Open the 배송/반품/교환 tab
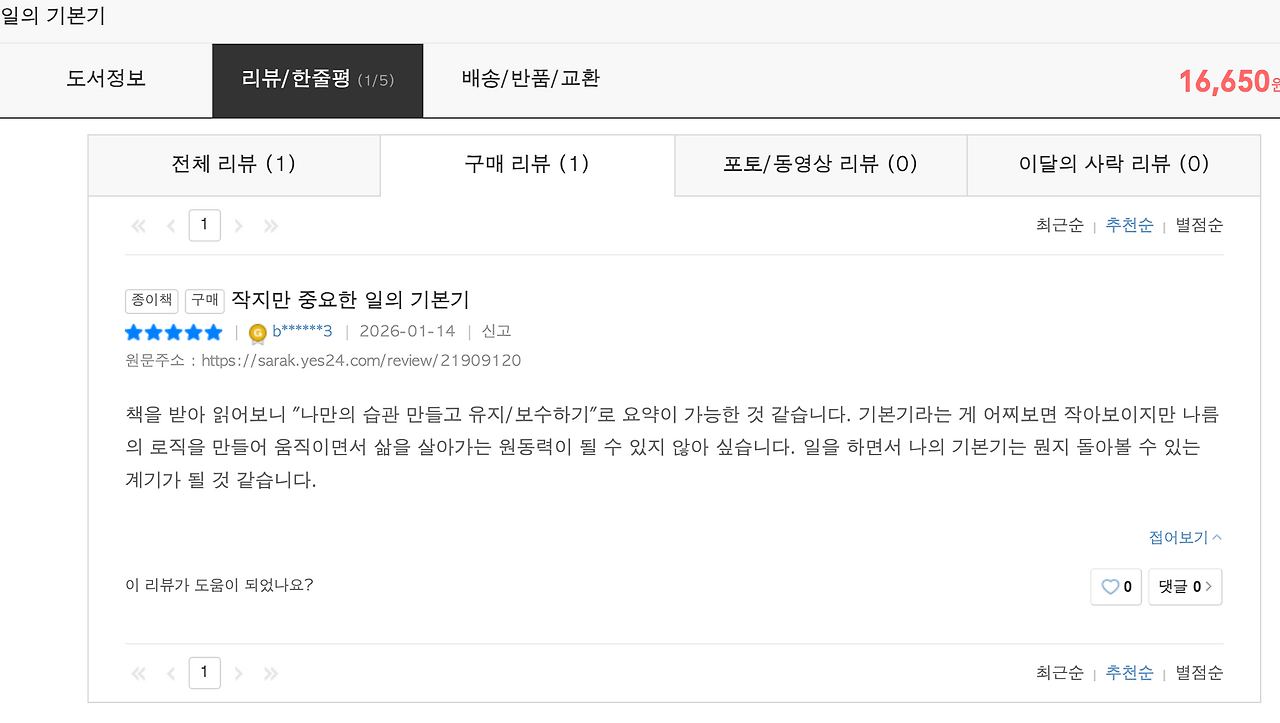This screenshot has width=1280, height=723. (x=529, y=79)
